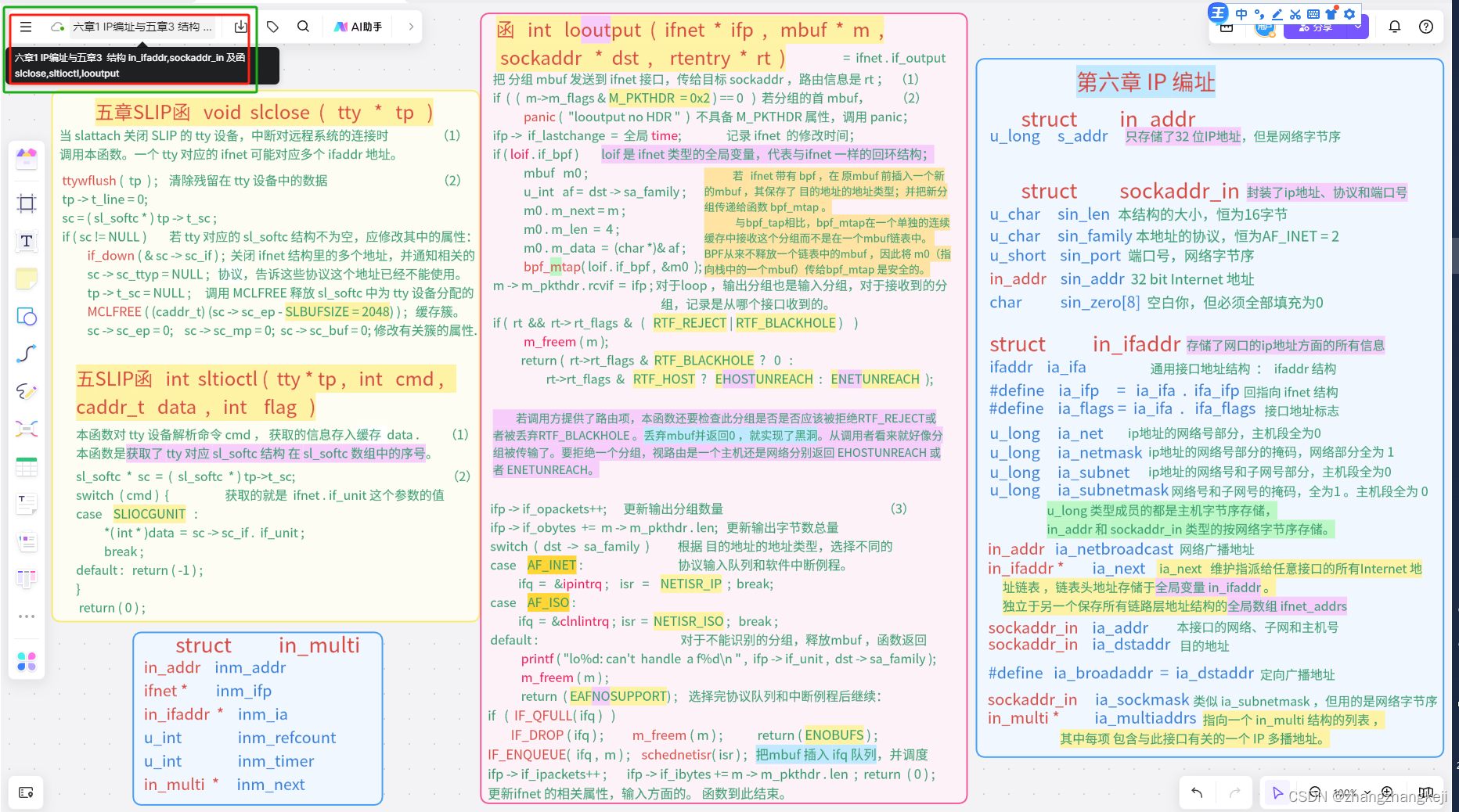Click the IME handwriting pen icon
Viewport: 1459px width, 812px height.
tap(1277, 14)
